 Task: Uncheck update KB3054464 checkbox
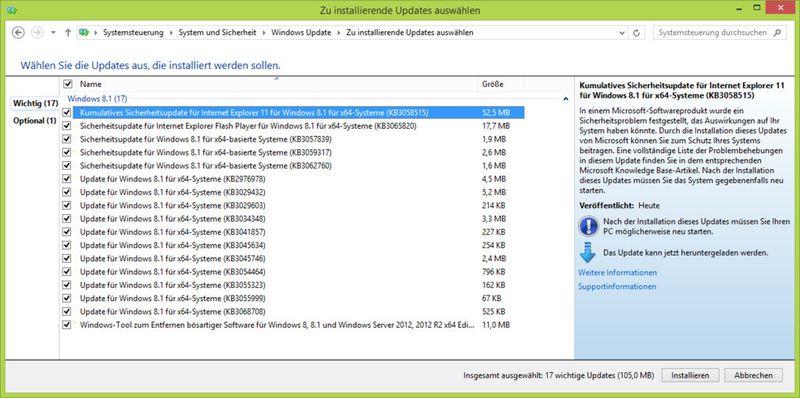[x=67, y=271]
